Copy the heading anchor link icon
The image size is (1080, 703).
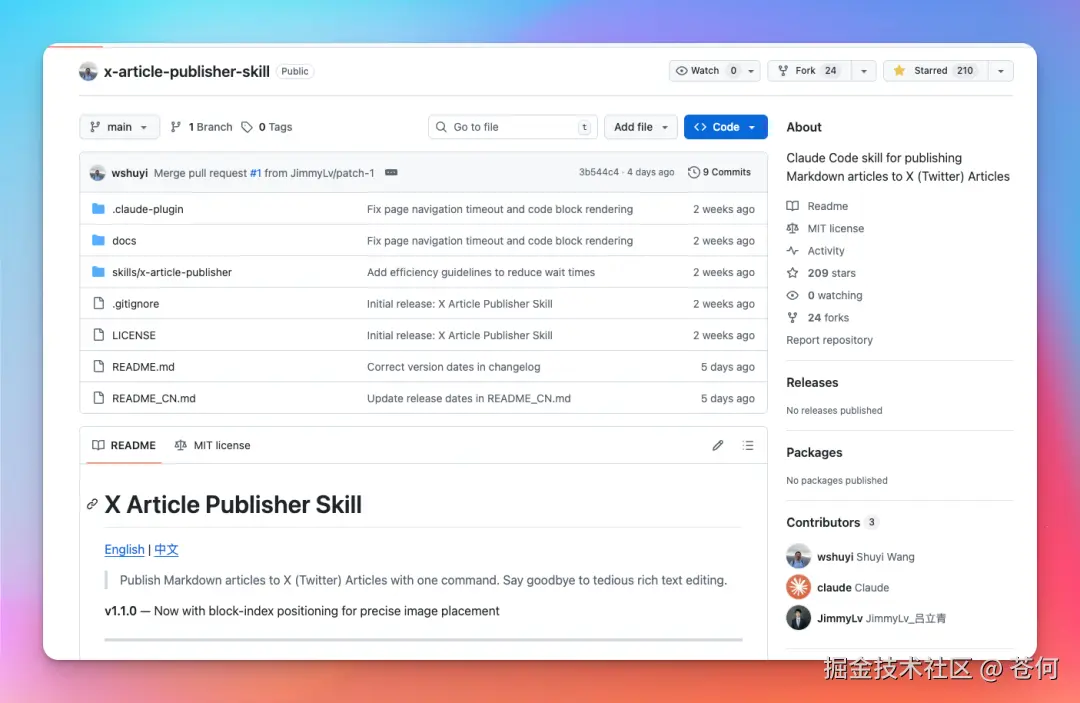point(92,505)
